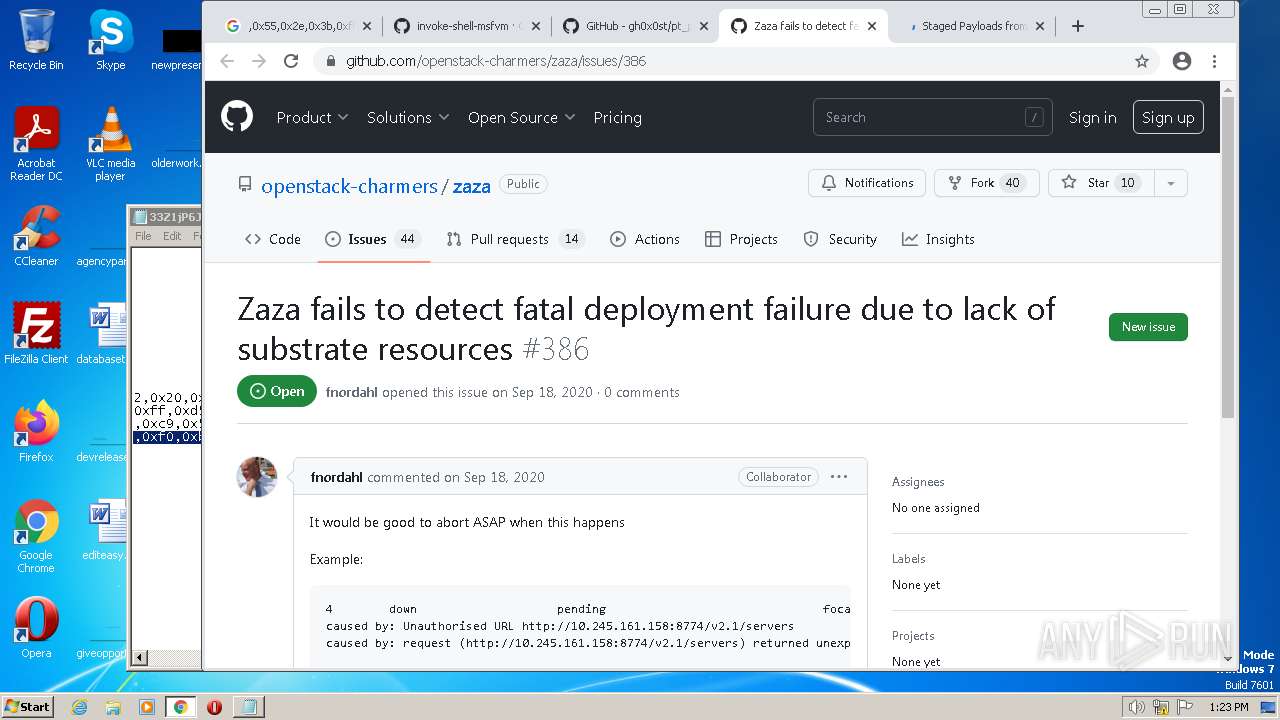The height and width of the screenshot is (720, 1280).
Task: Open Recycle Bin on desktop
Action: [x=36, y=40]
